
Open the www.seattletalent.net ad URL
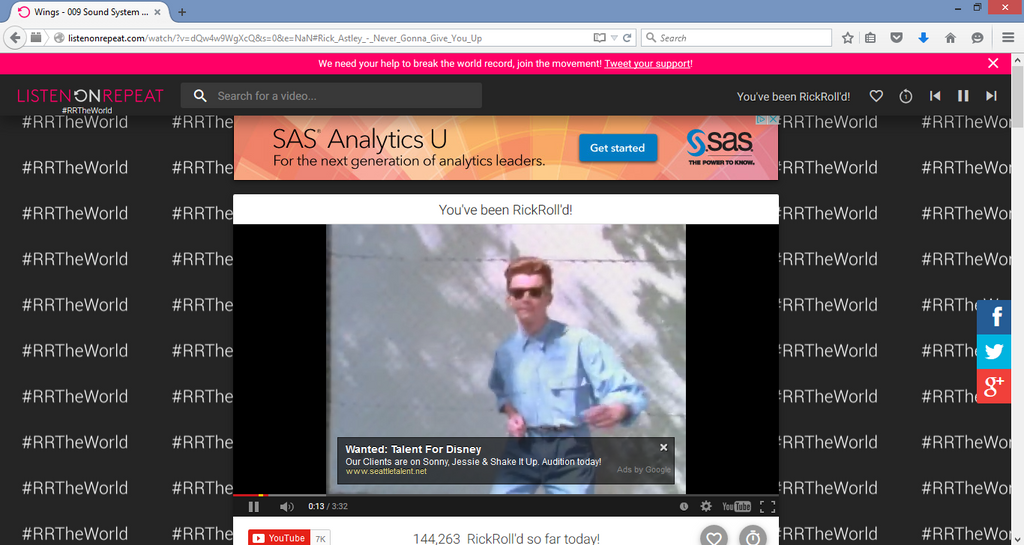pyautogui.click(x=385, y=471)
